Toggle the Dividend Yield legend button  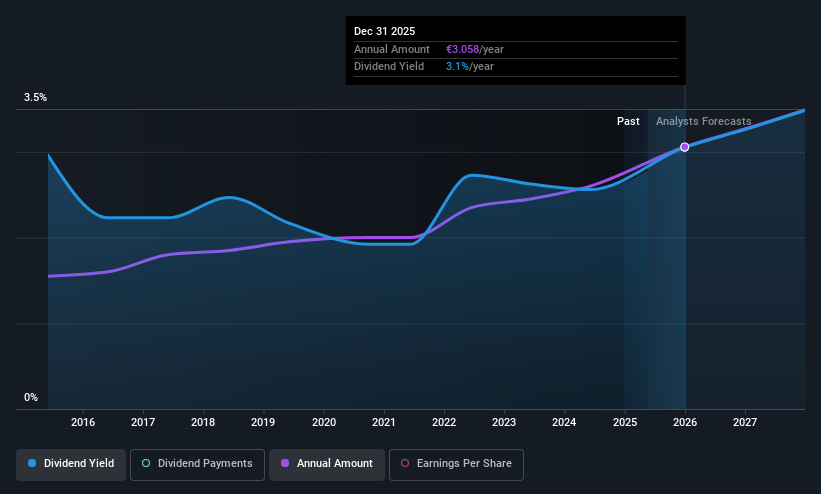tap(71, 464)
